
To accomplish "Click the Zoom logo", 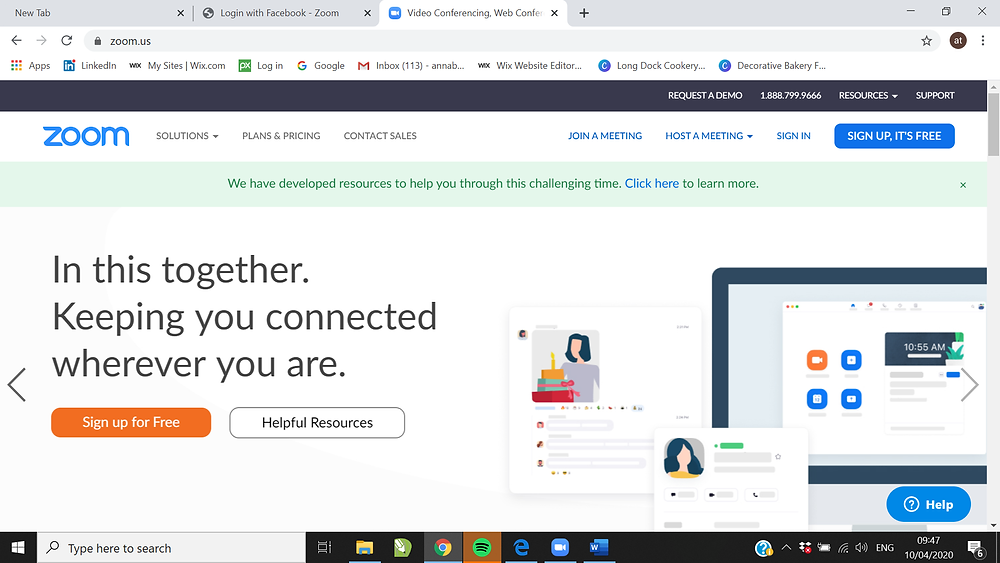I will click(86, 136).
